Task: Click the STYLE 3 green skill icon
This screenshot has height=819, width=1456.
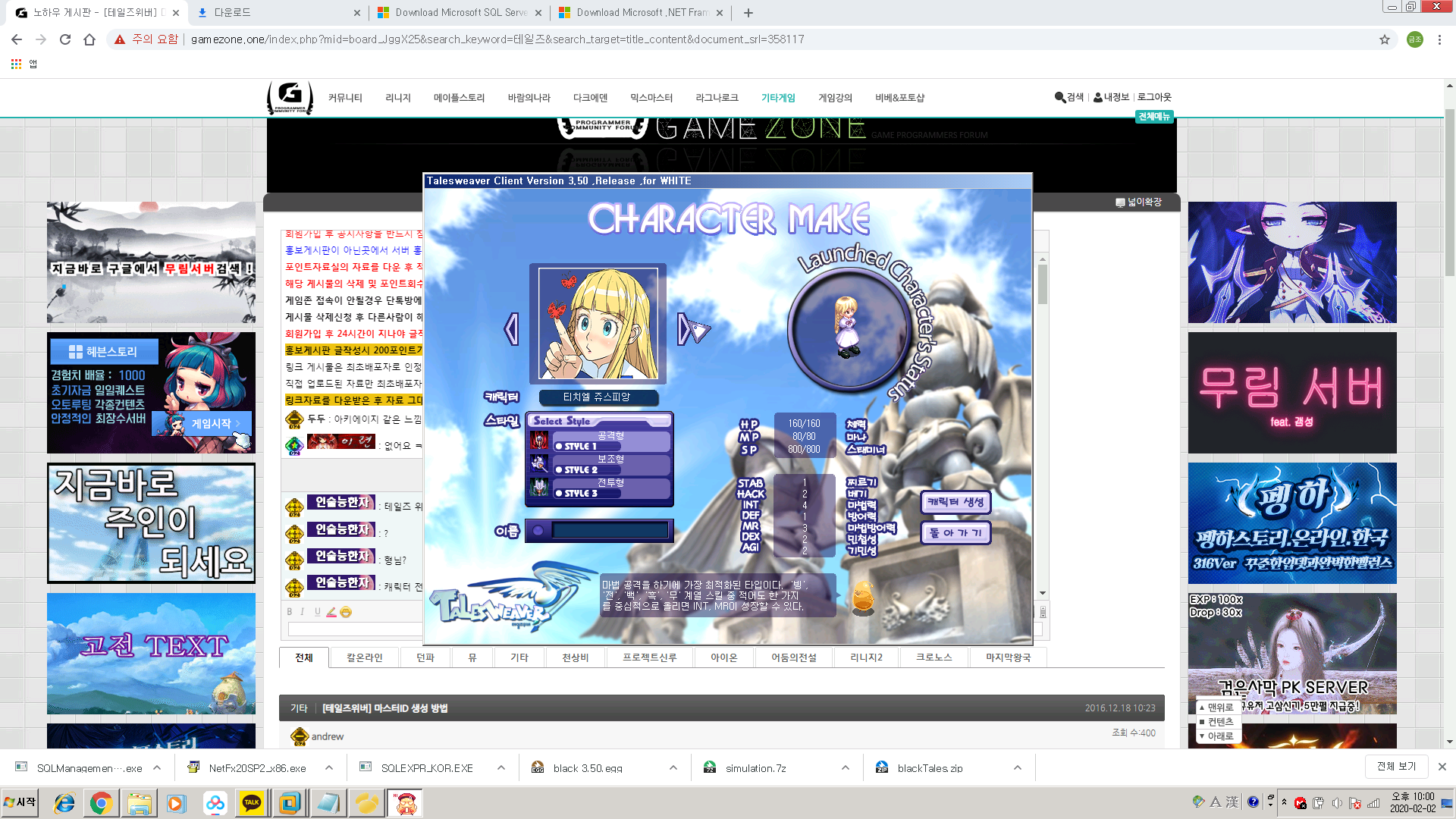Action: click(x=539, y=488)
